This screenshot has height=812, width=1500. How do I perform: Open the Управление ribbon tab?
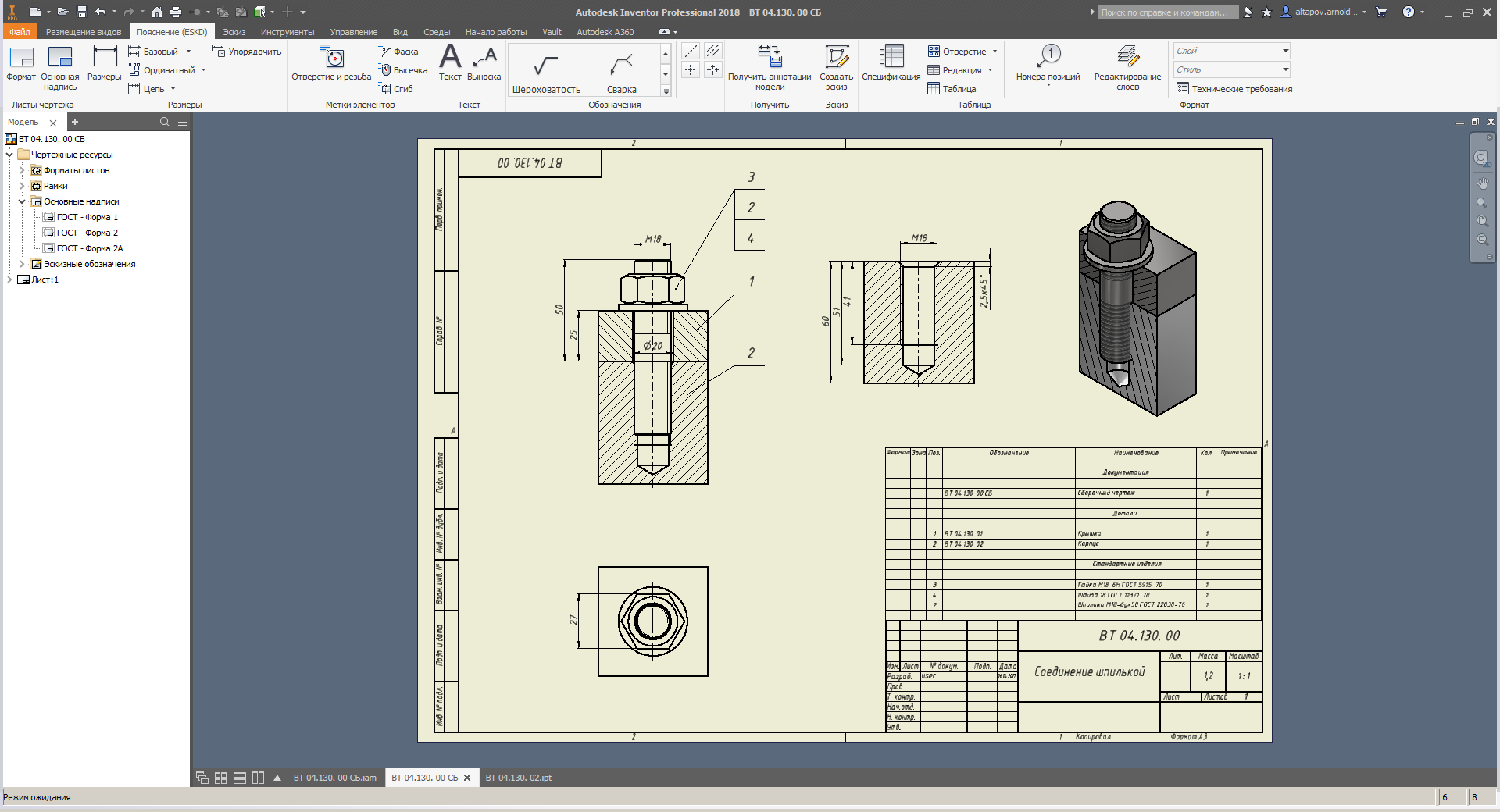pos(354,32)
